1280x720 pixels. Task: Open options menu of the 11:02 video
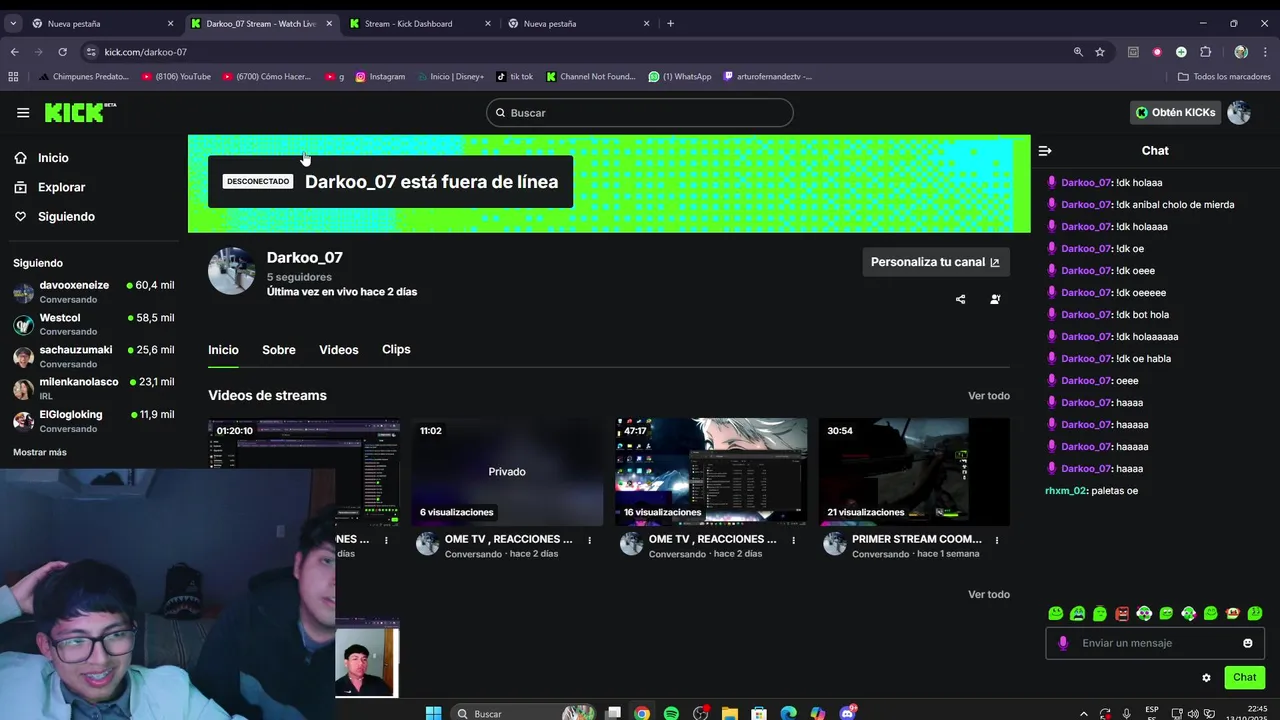point(590,540)
